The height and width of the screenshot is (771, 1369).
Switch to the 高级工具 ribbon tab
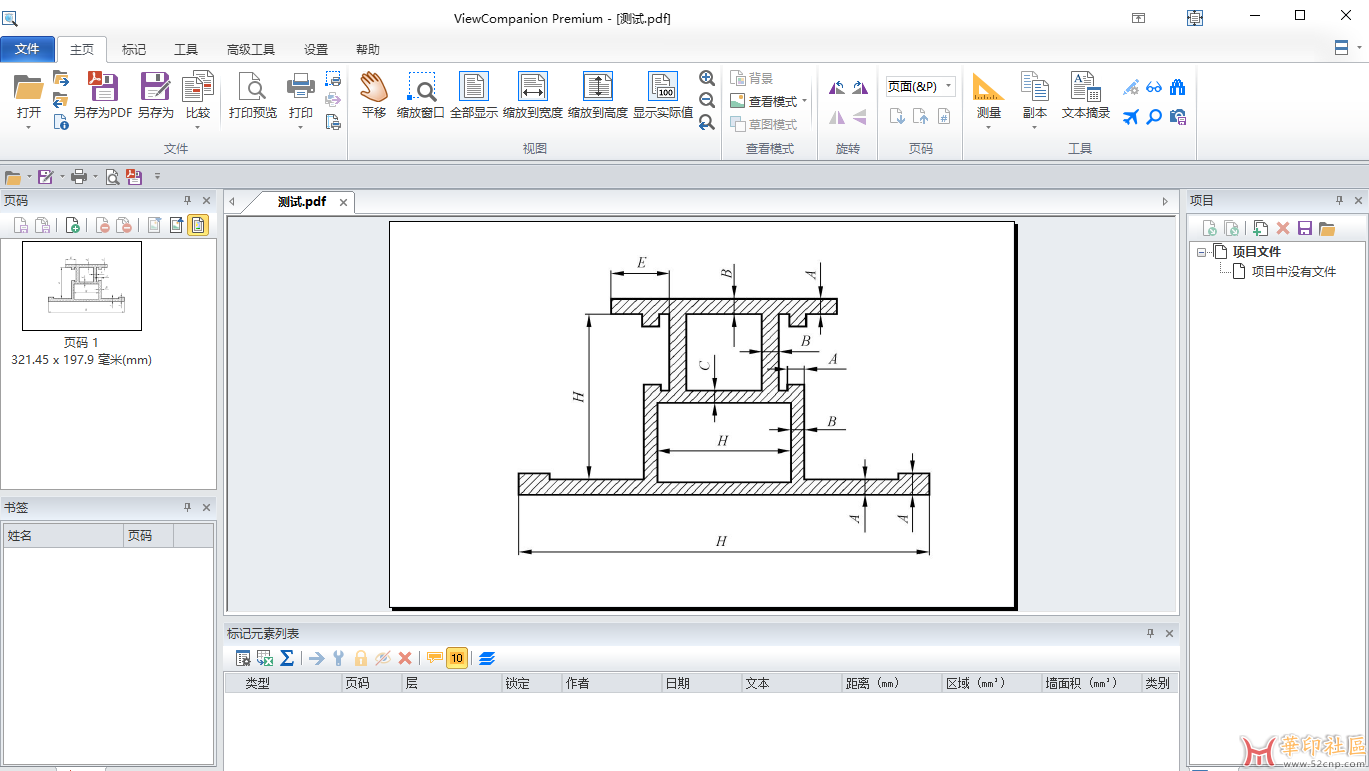click(x=251, y=49)
